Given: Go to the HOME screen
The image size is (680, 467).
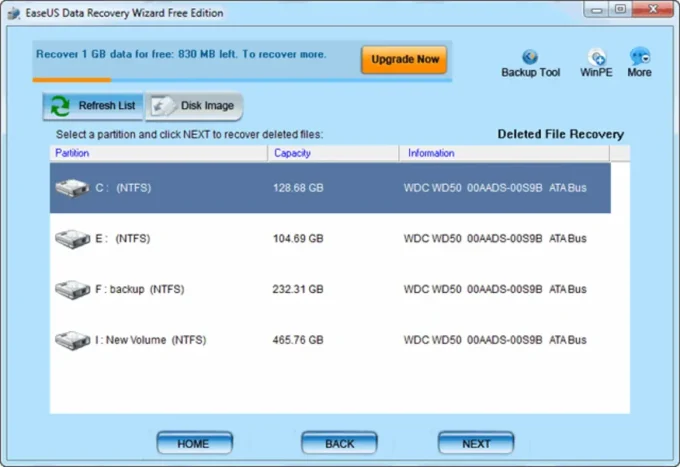Looking at the screenshot, I should [194, 443].
